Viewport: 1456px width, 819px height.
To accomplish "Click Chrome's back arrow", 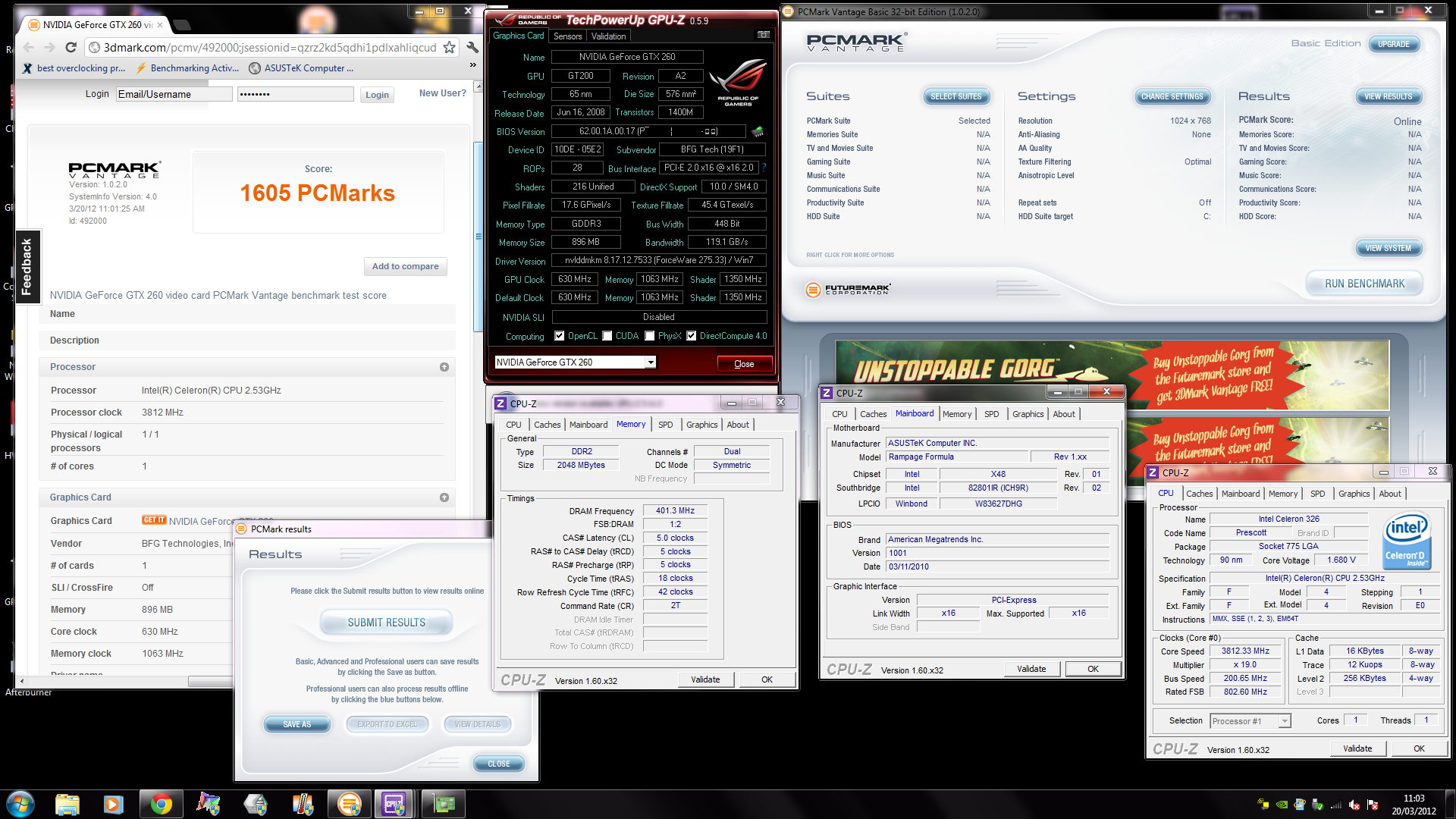I will coord(29,48).
